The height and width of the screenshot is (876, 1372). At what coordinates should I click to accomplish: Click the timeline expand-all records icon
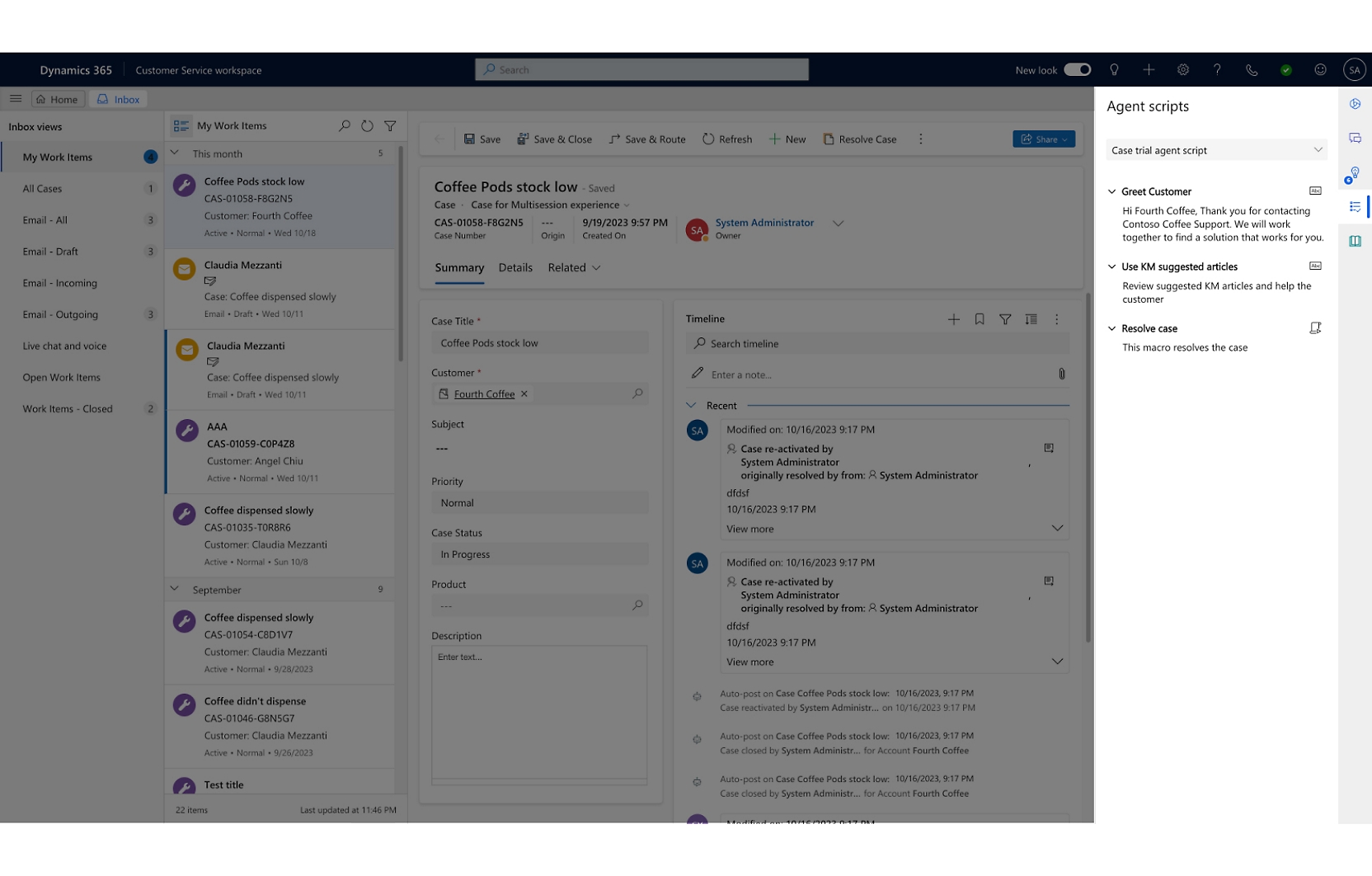(1031, 319)
